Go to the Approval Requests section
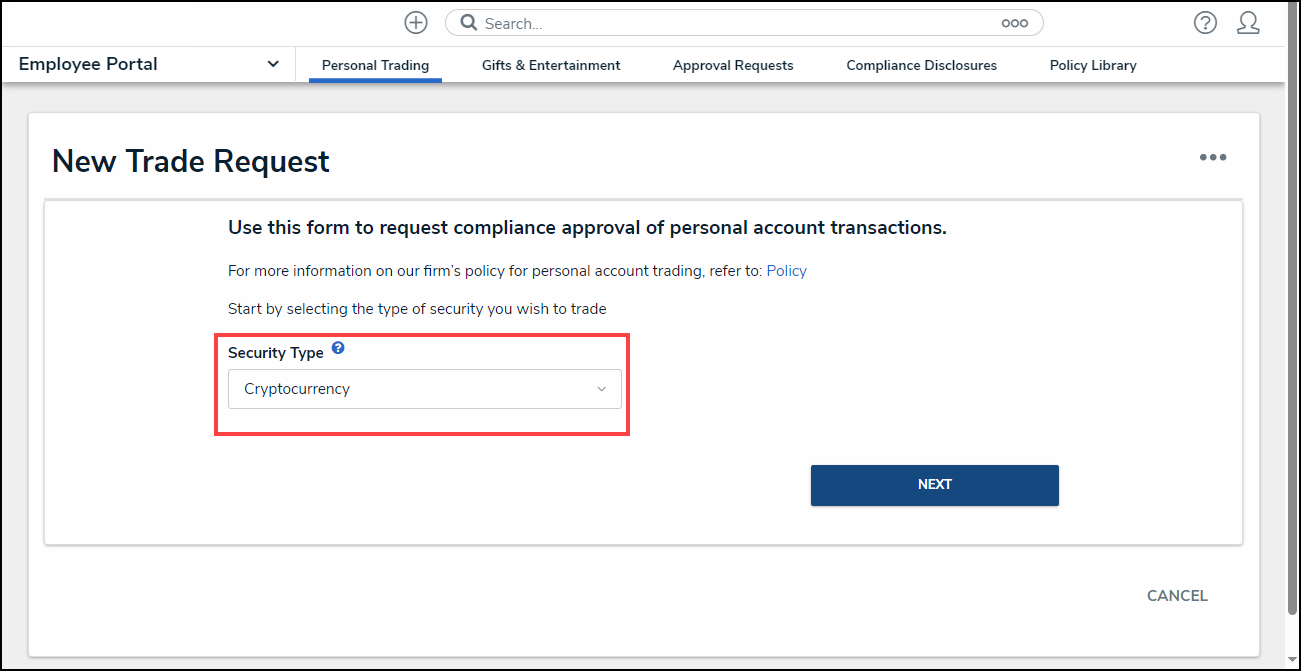The image size is (1301, 671). click(x=733, y=65)
